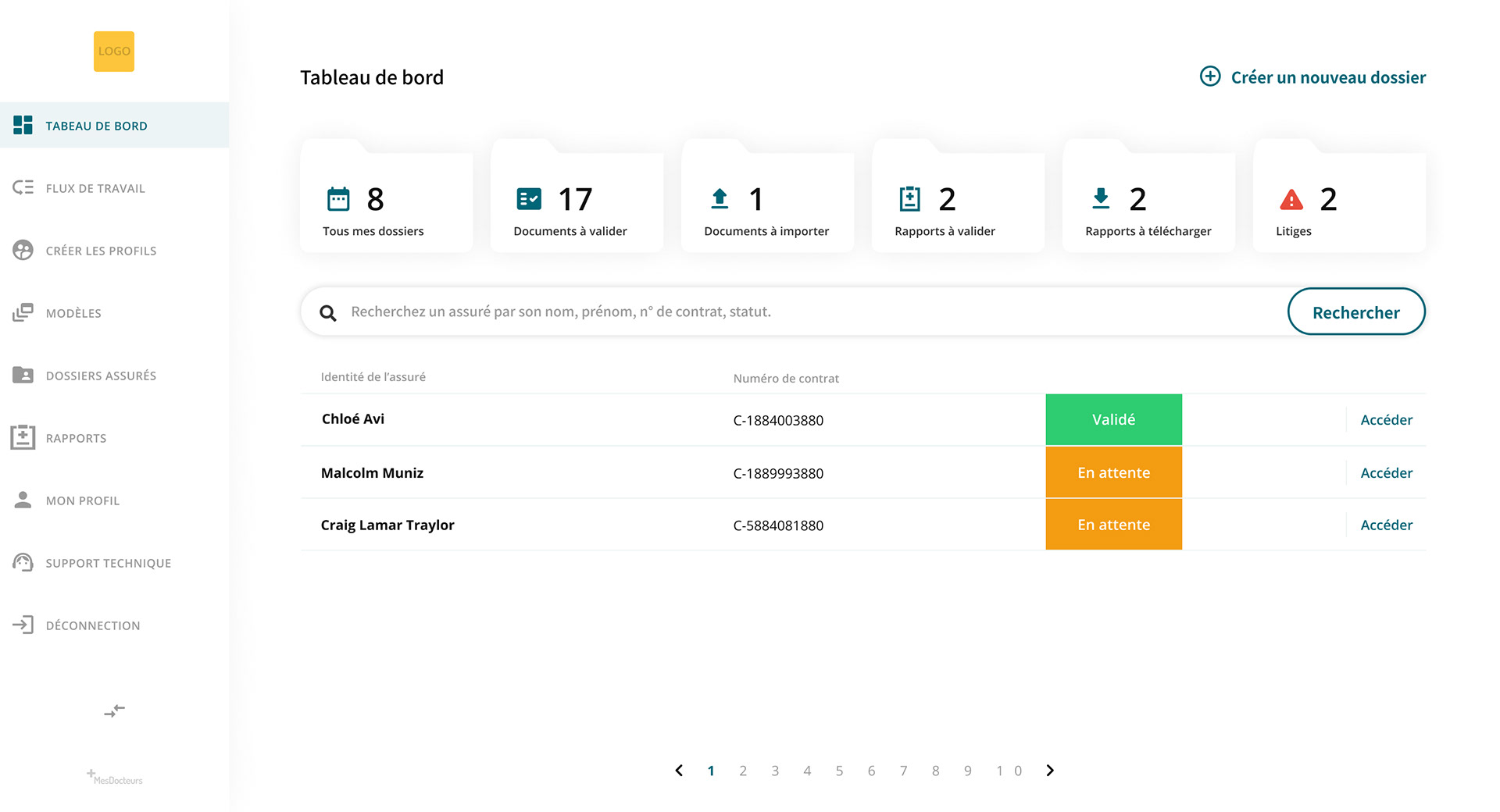Click the Déconnection exit arrow icon
This screenshot has height=812, width=1500.
[23, 625]
